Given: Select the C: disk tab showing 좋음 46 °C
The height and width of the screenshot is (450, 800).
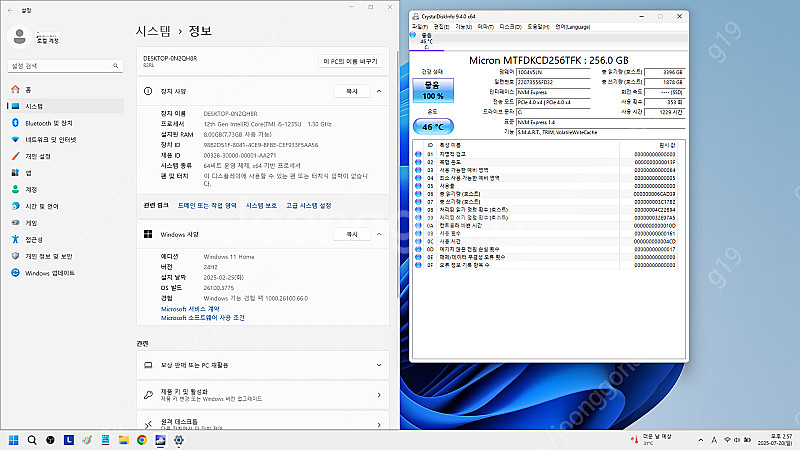Looking at the screenshot, I should click(427, 41).
